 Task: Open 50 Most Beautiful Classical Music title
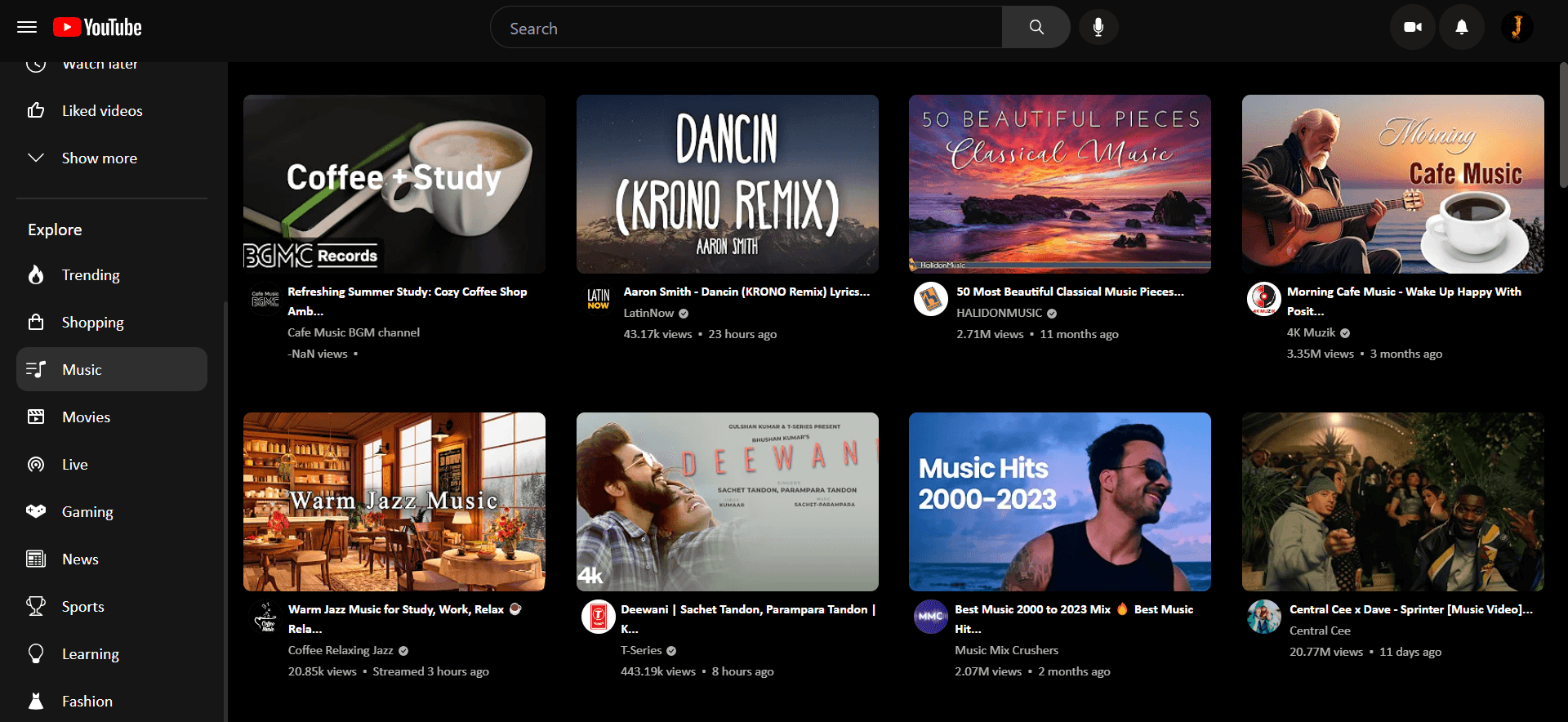(1070, 292)
